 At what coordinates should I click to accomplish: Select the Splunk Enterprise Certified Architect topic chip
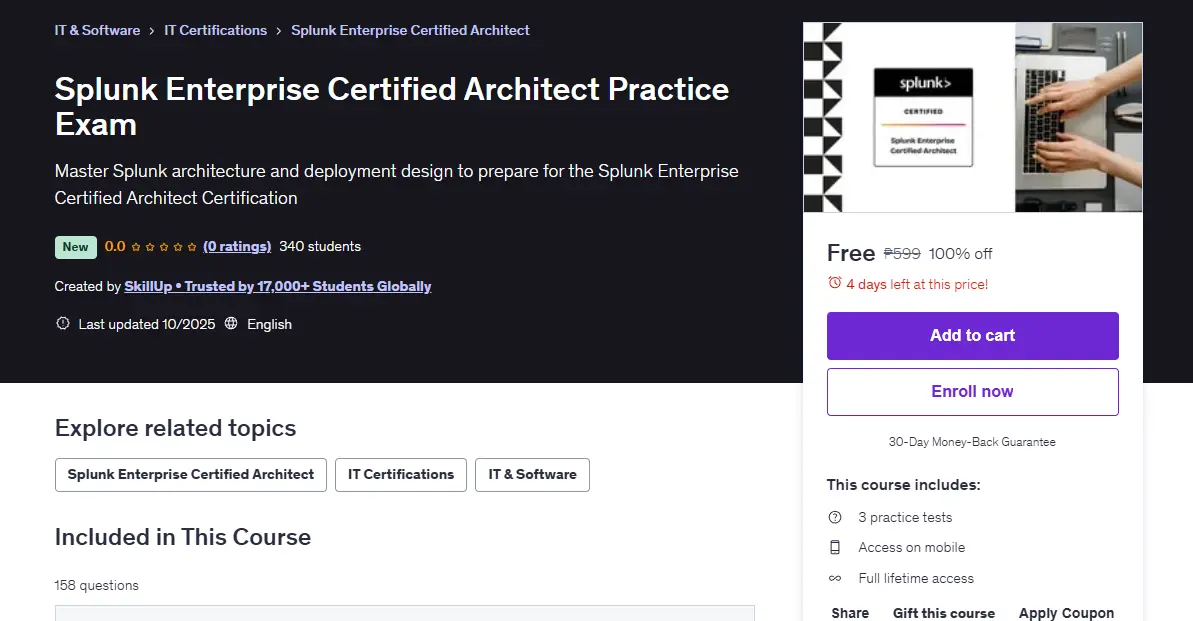pyautogui.click(x=190, y=475)
